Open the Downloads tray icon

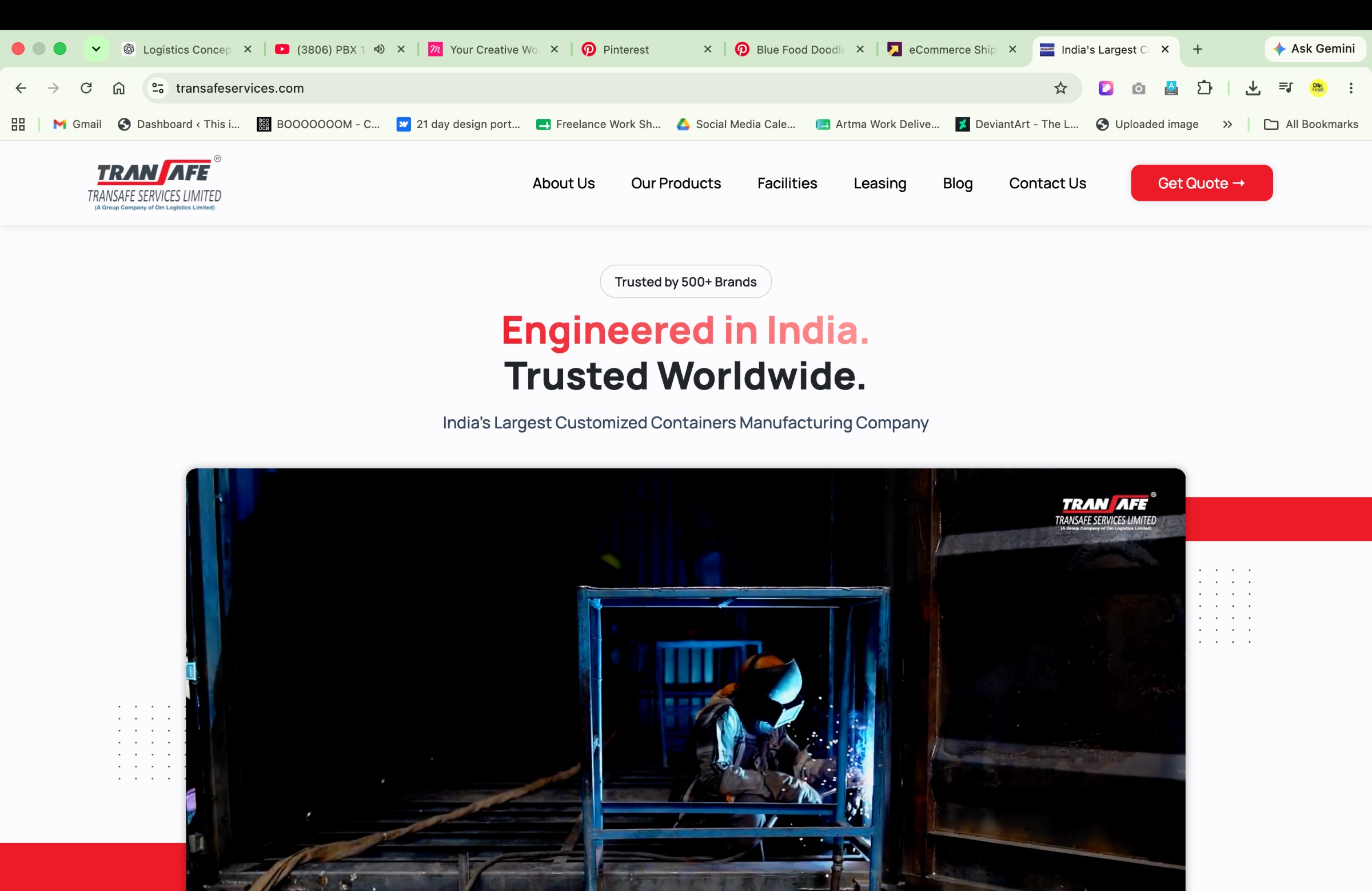click(1253, 88)
